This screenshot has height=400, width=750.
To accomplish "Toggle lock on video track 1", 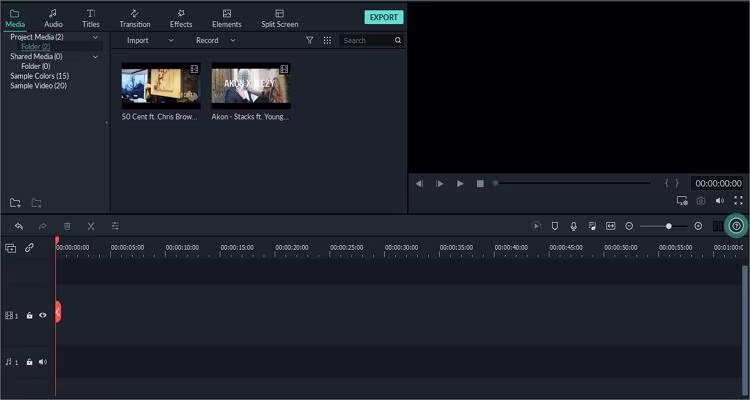I will point(30,315).
